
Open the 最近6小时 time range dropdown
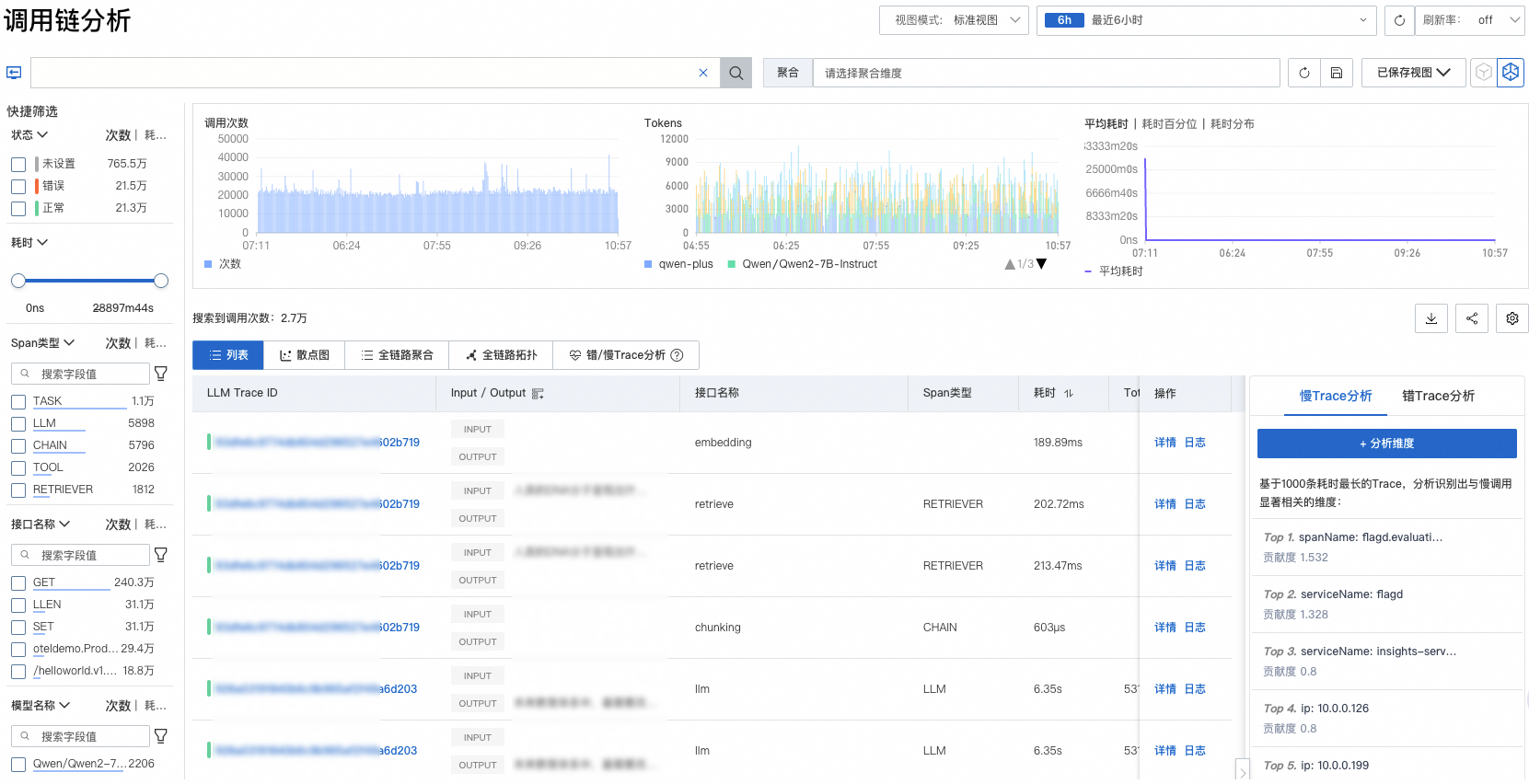pos(1206,20)
